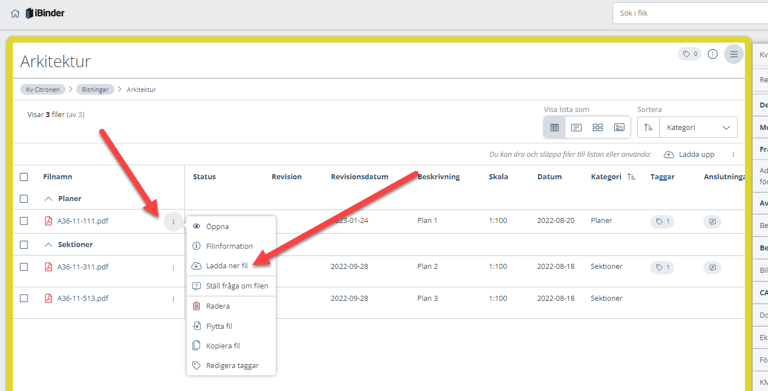Click the PDF icon of A36-11-311.pdf
Image resolution: width=768 pixels, height=391 pixels.
48,267
